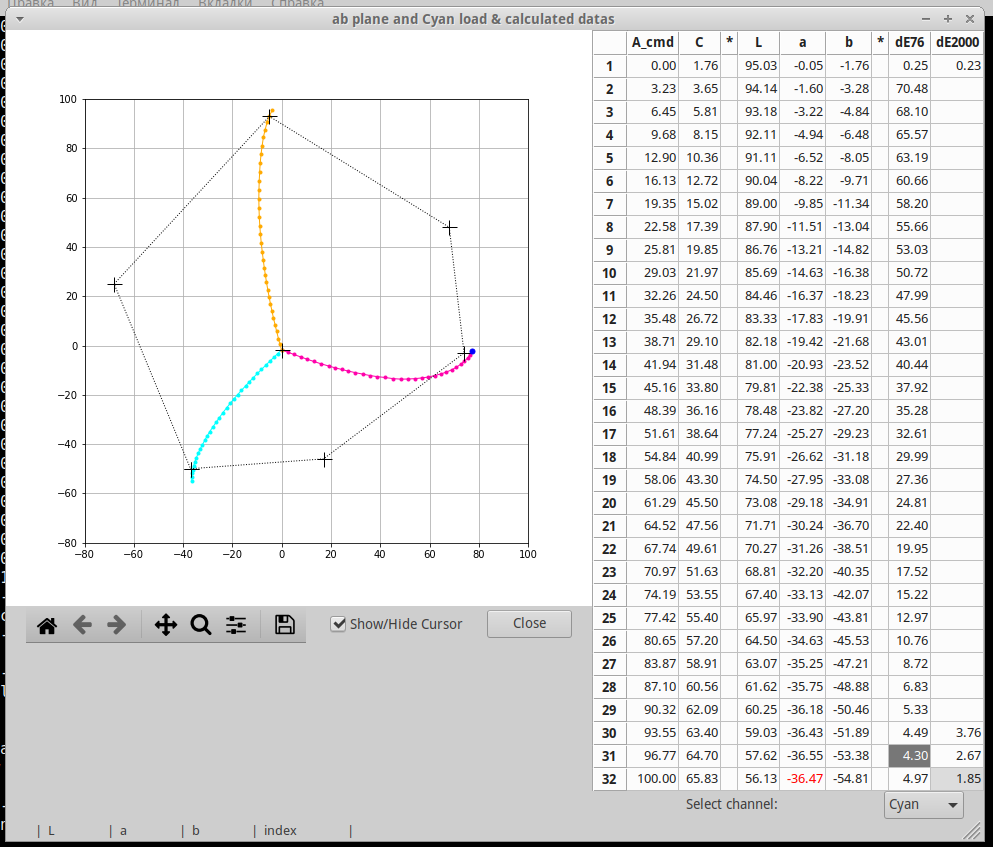Click the L column header
The image size is (993, 847).
(x=758, y=42)
